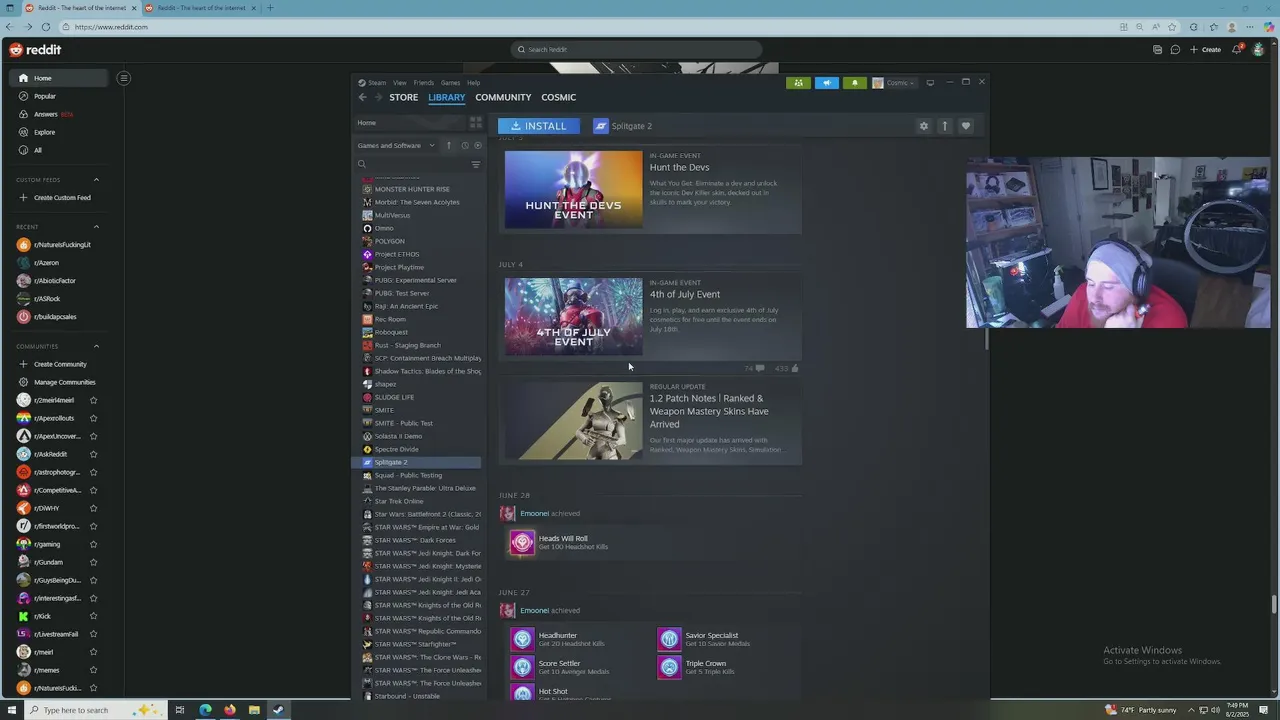Favorite r/gaming with its star
The width and height of the screenshot is (1280, 720).
[93, 544]
